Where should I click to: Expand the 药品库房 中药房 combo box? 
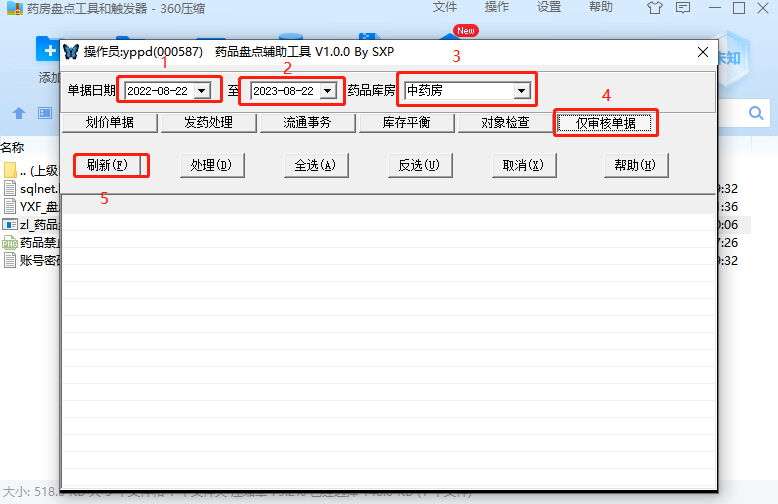click(521, 91)
